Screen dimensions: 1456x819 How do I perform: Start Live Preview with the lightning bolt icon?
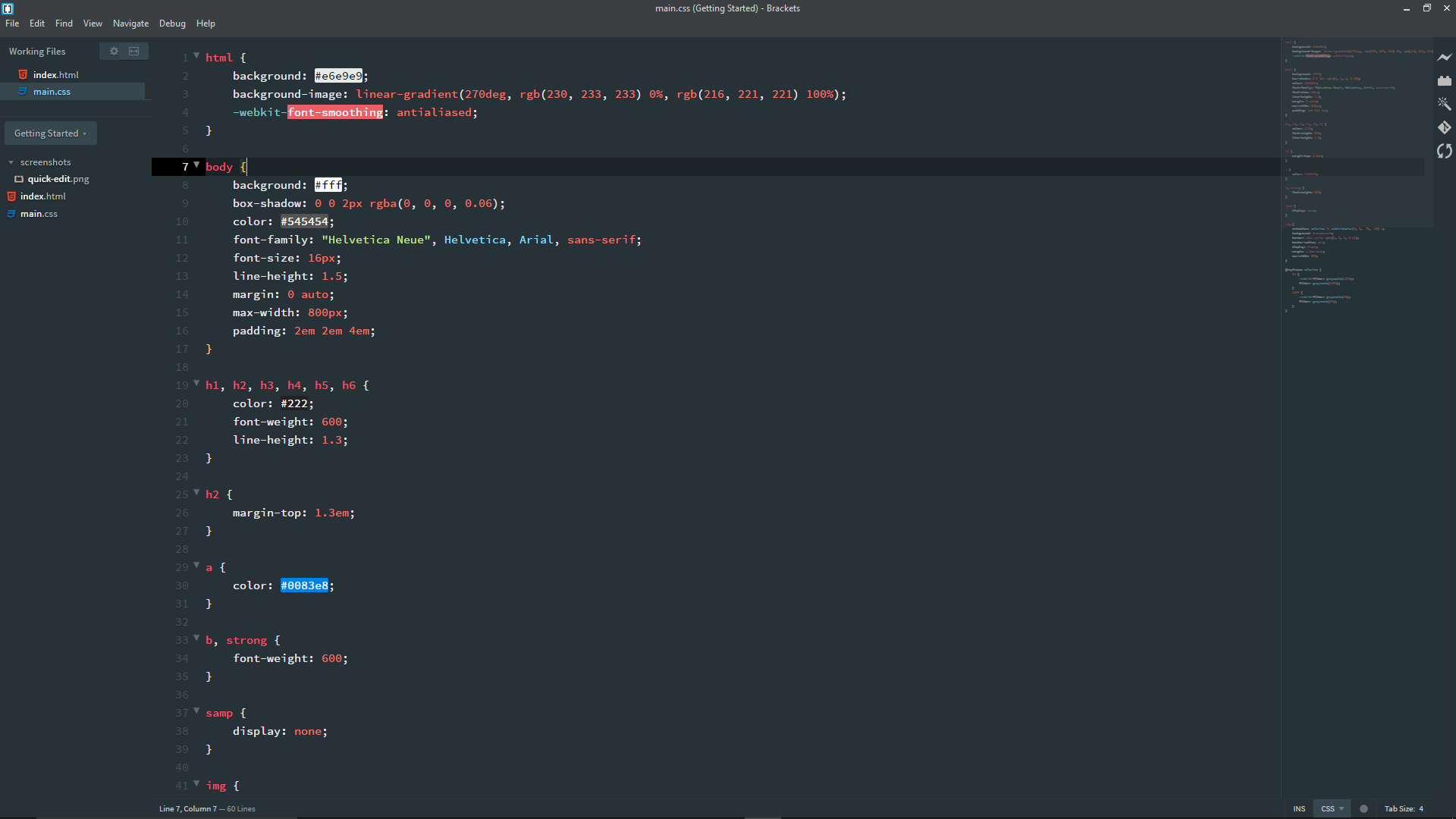[1444, 57]
